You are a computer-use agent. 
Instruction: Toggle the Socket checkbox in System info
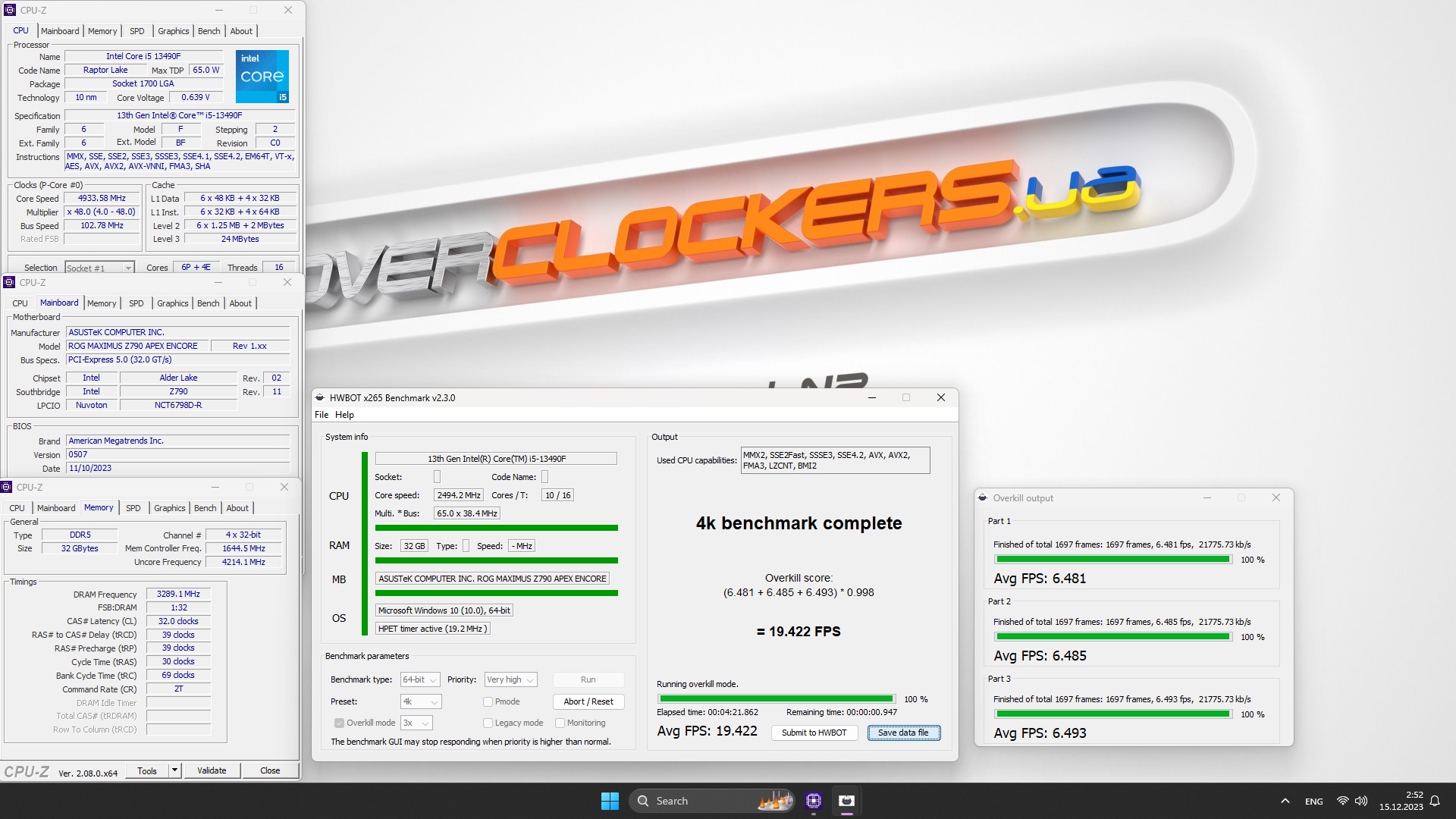437,477
